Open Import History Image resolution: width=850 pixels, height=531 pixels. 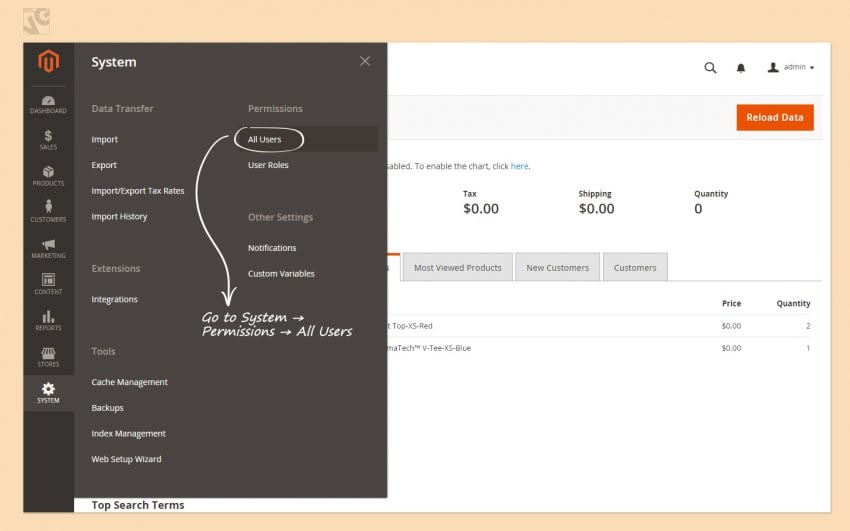click(119, 216)
